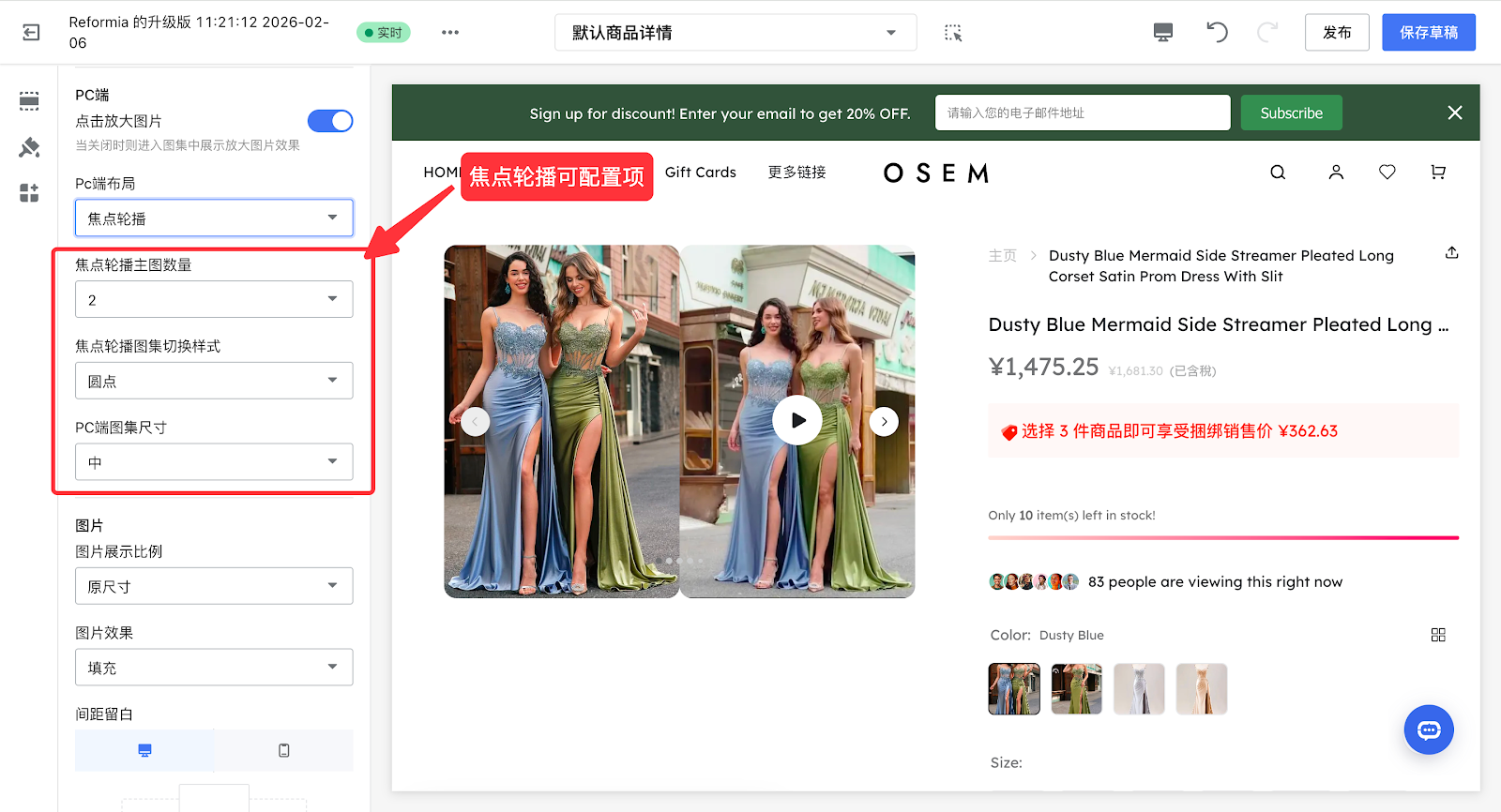Viewport: 1501px width, 812px height.
Task: Switch to desktop preview monitor icon
Action: pyautogui.click(x=1163, y=33)
